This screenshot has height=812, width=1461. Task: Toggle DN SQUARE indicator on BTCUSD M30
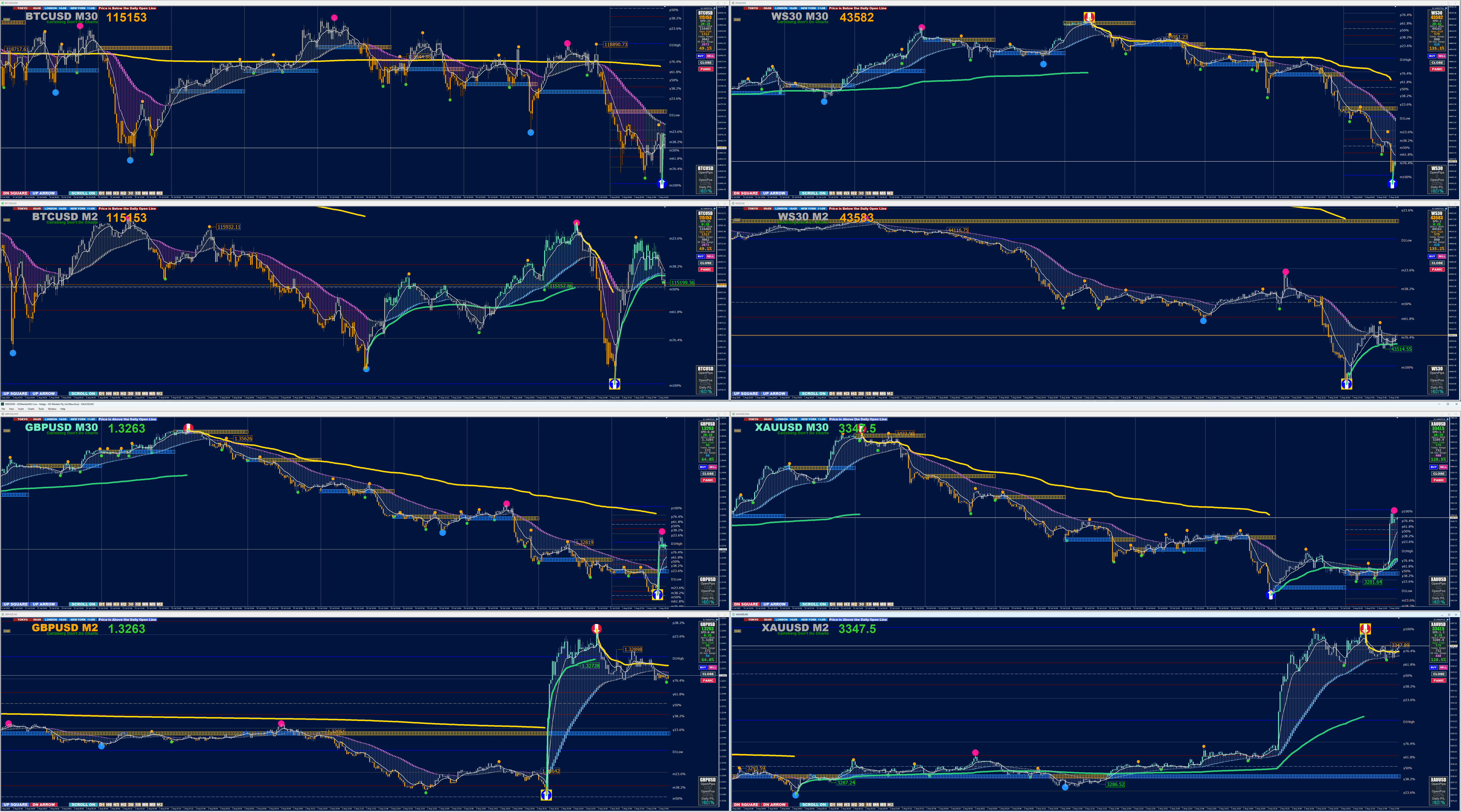tap(15, 193)
